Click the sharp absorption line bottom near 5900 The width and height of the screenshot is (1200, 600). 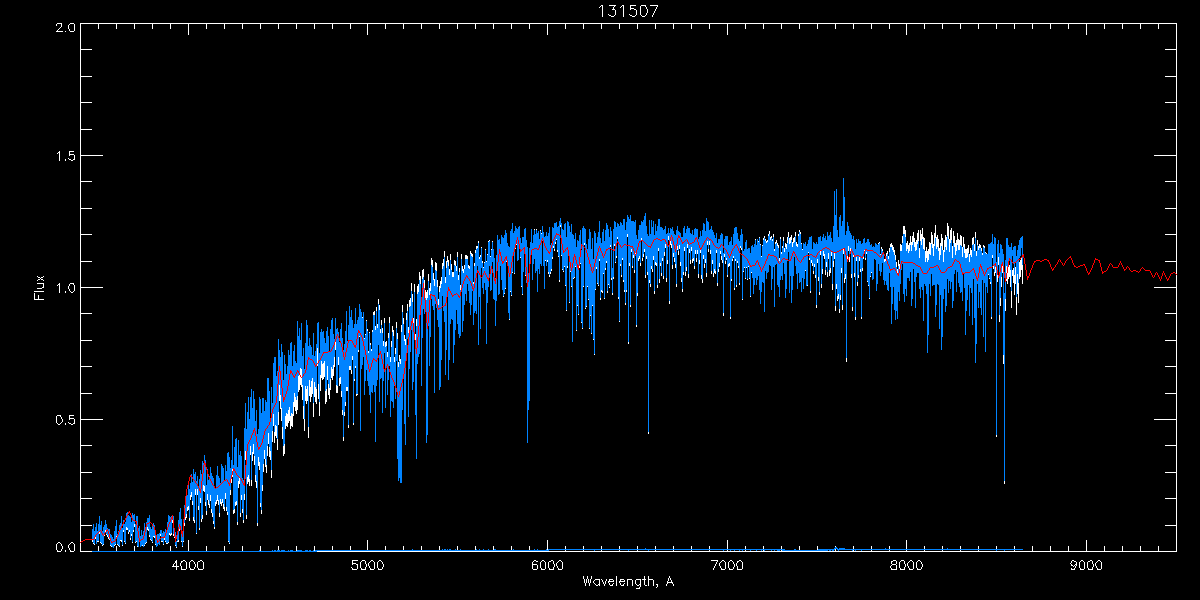point(528,440)
